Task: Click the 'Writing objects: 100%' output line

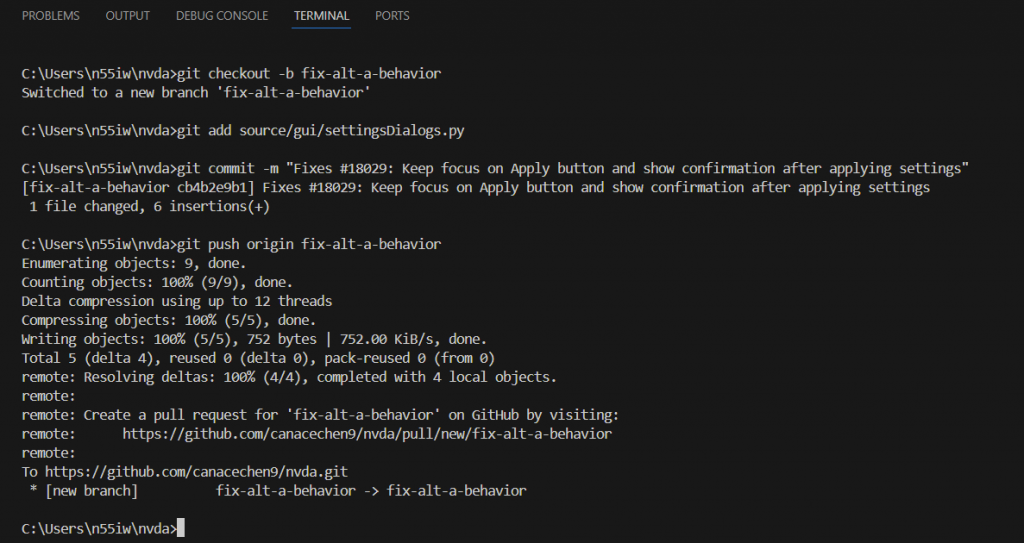Action: (x=254, y=339)
